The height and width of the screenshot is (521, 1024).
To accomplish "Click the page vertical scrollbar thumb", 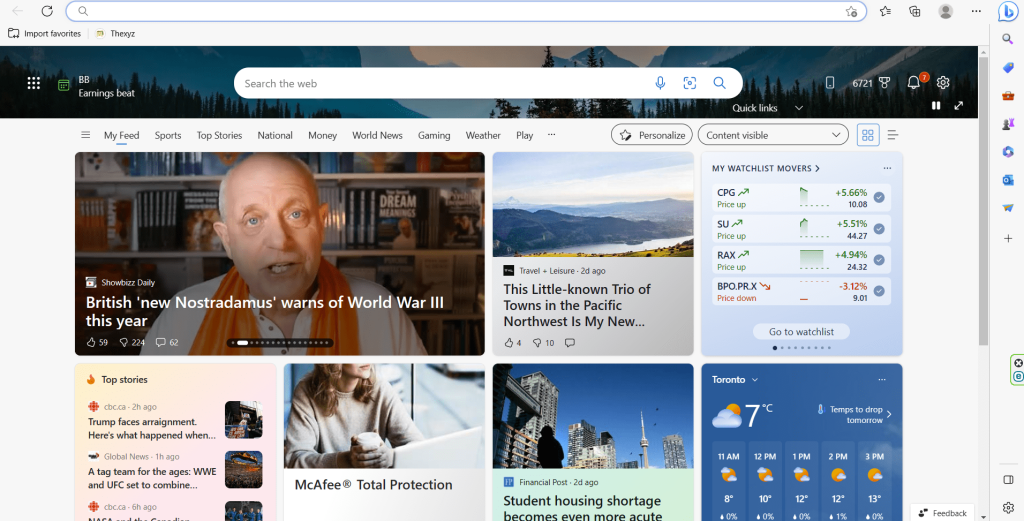I will (x=984, y=201).
